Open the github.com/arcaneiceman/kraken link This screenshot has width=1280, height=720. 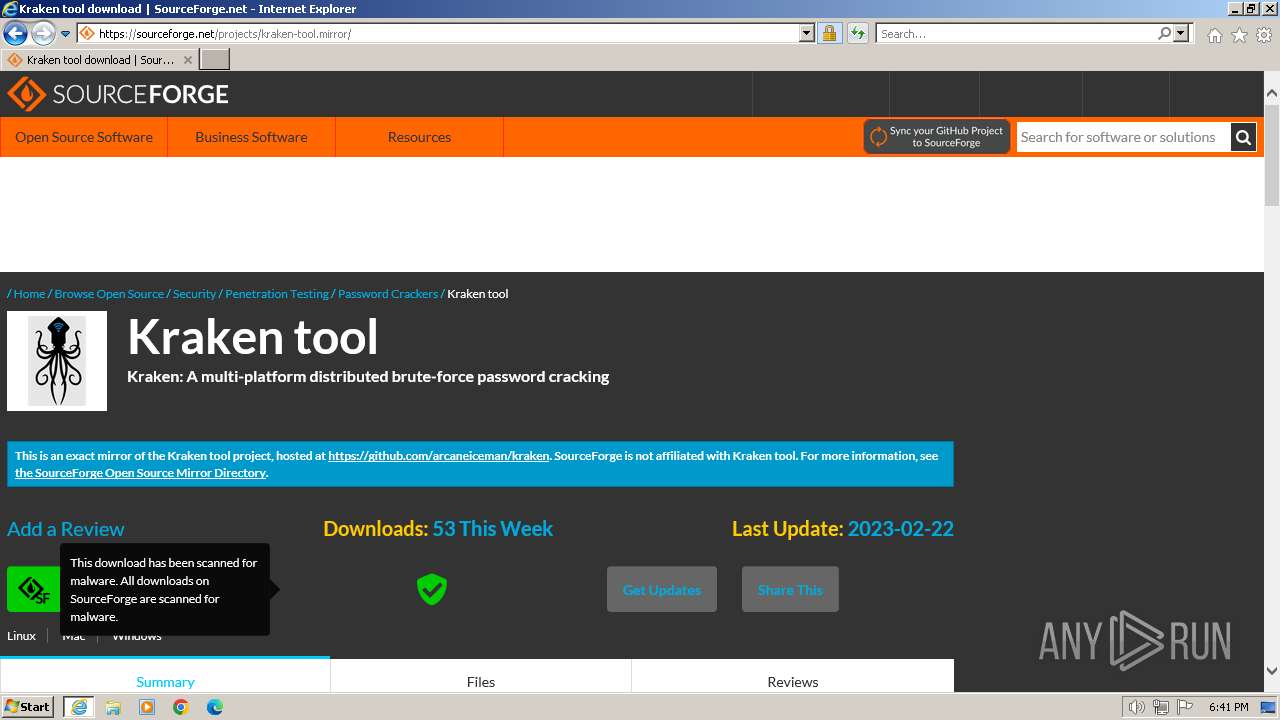coord(439,456)
